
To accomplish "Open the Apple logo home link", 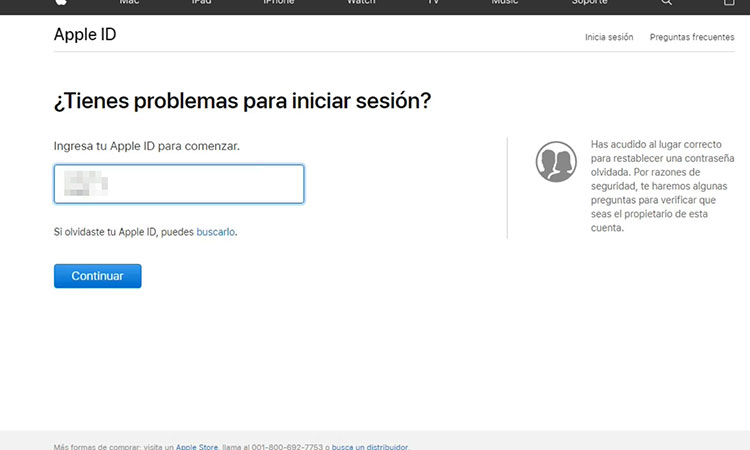I will 61,2.
